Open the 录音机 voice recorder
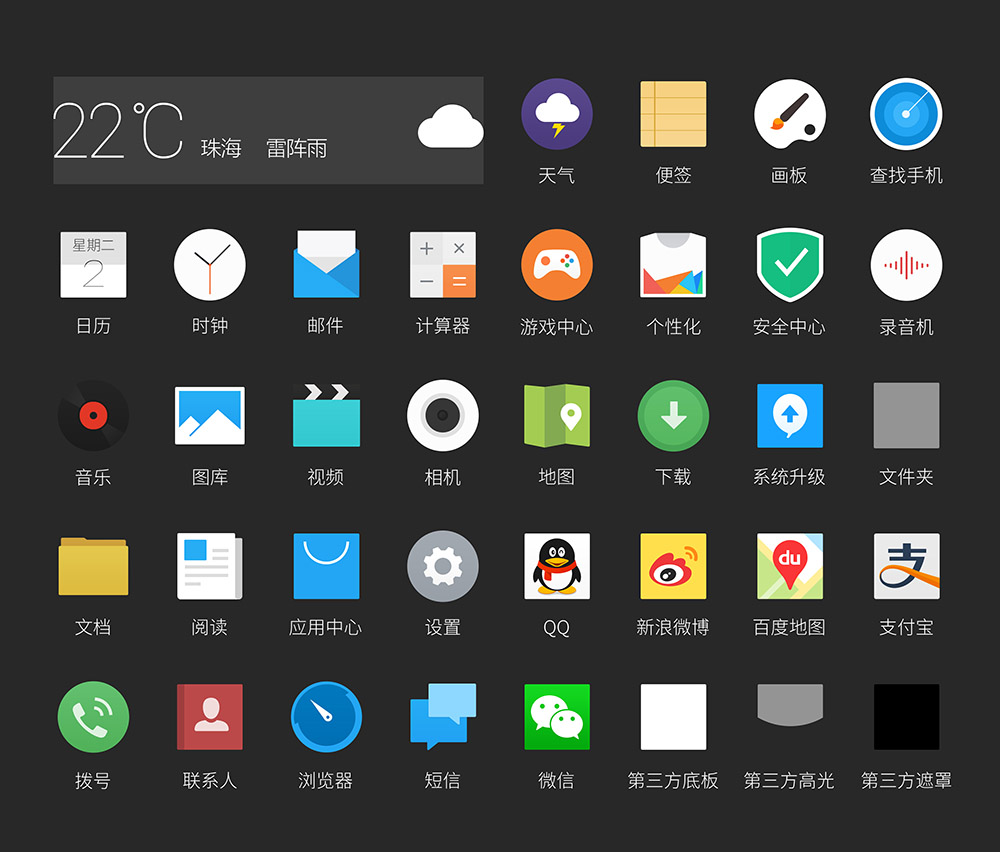Viewport: 1000px width, 852px height. tap(906, 265)
